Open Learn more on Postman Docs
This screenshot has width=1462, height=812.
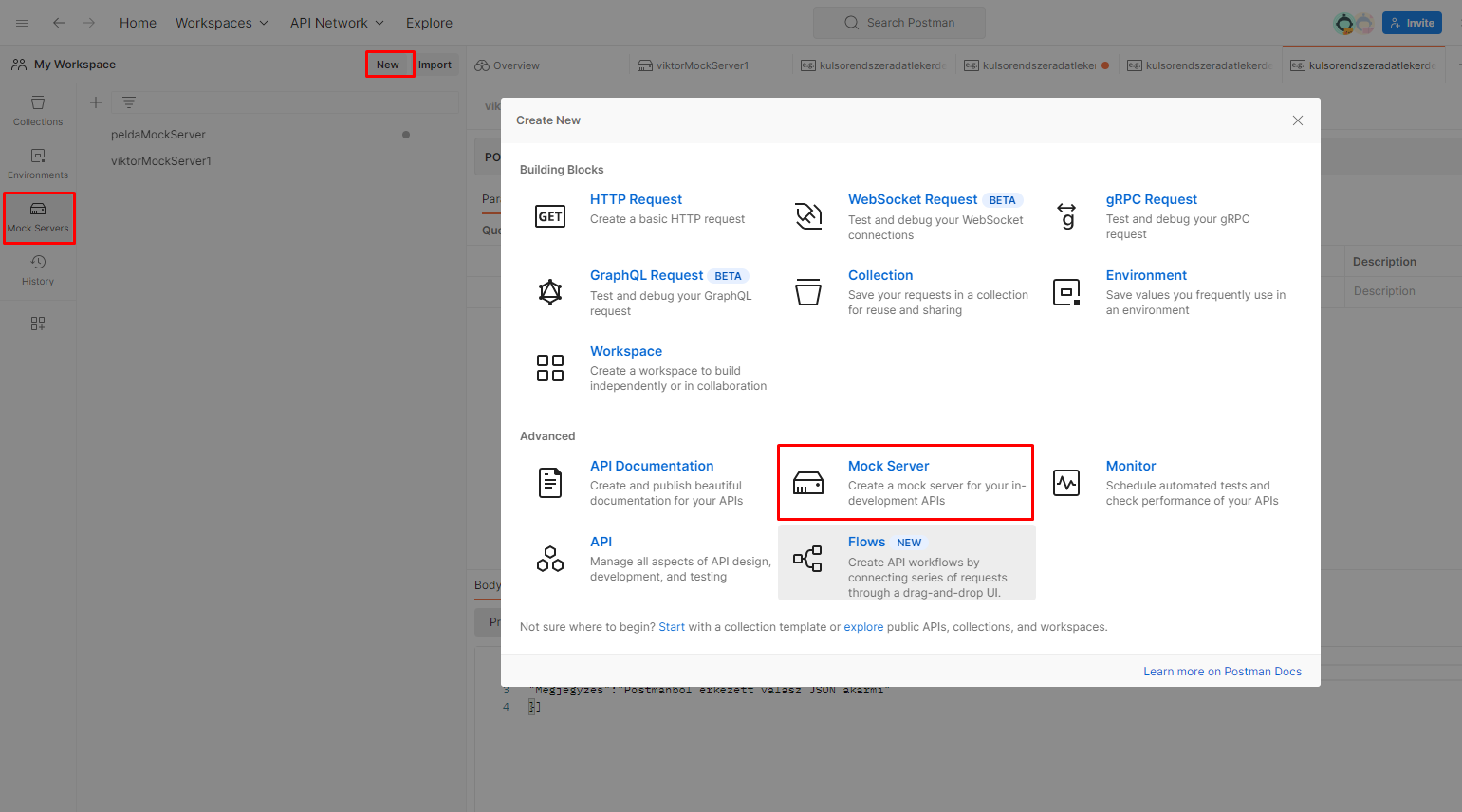pos(1222,672)
